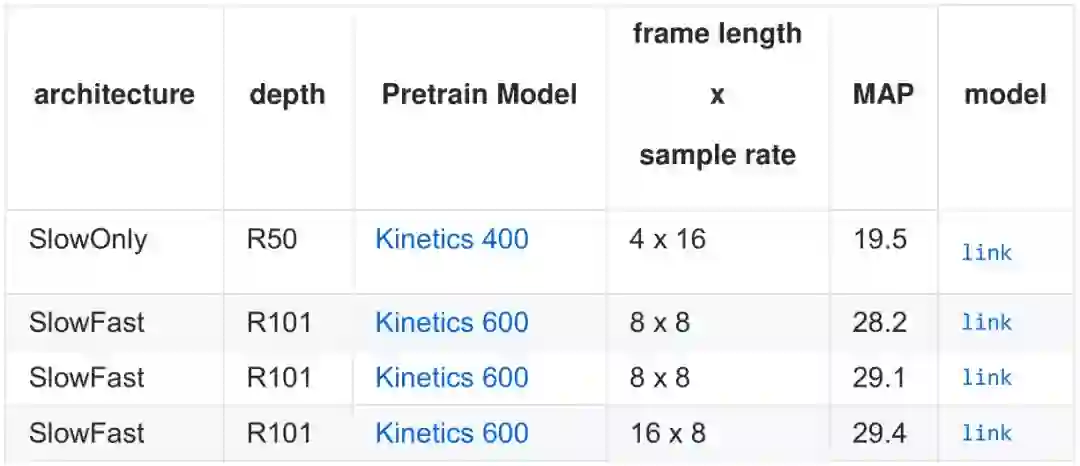The image size is (1080, 466).
Task: Select the Pretrain Model column header
Action: tap(479, 95)
